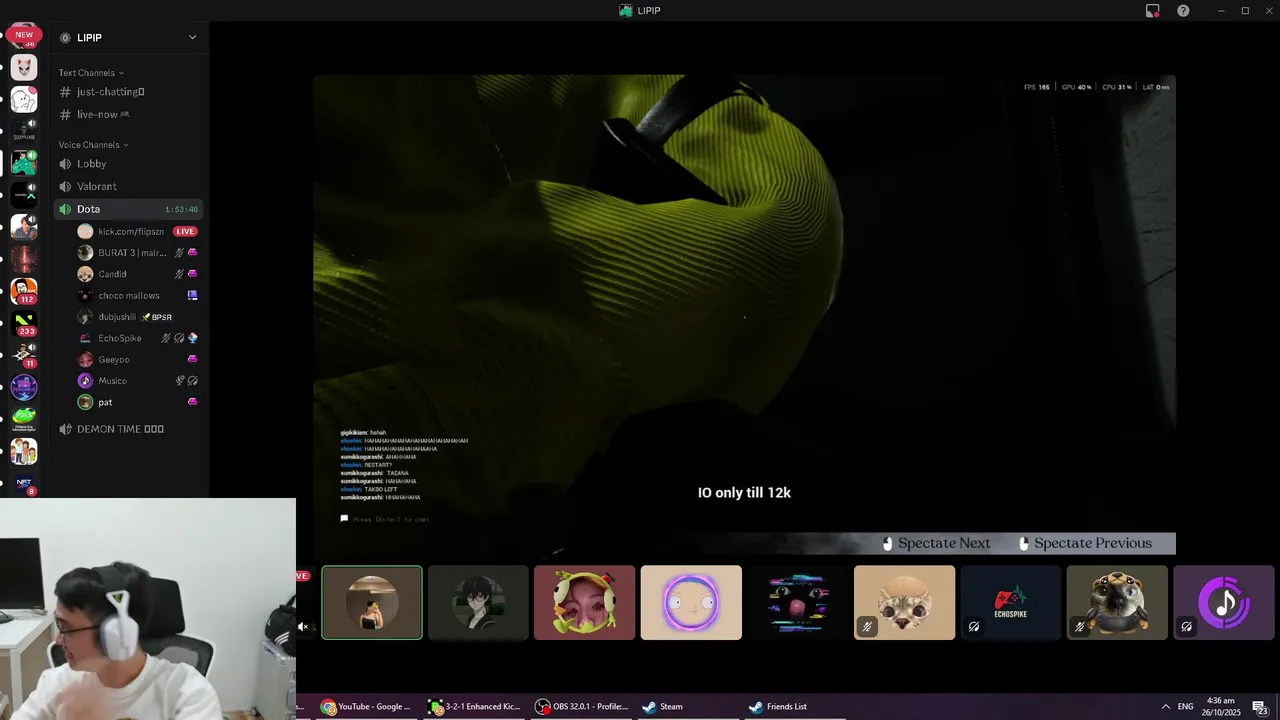Select the purple music note tile
The height and width of the screenshot is (720, 1280).
1224,603
